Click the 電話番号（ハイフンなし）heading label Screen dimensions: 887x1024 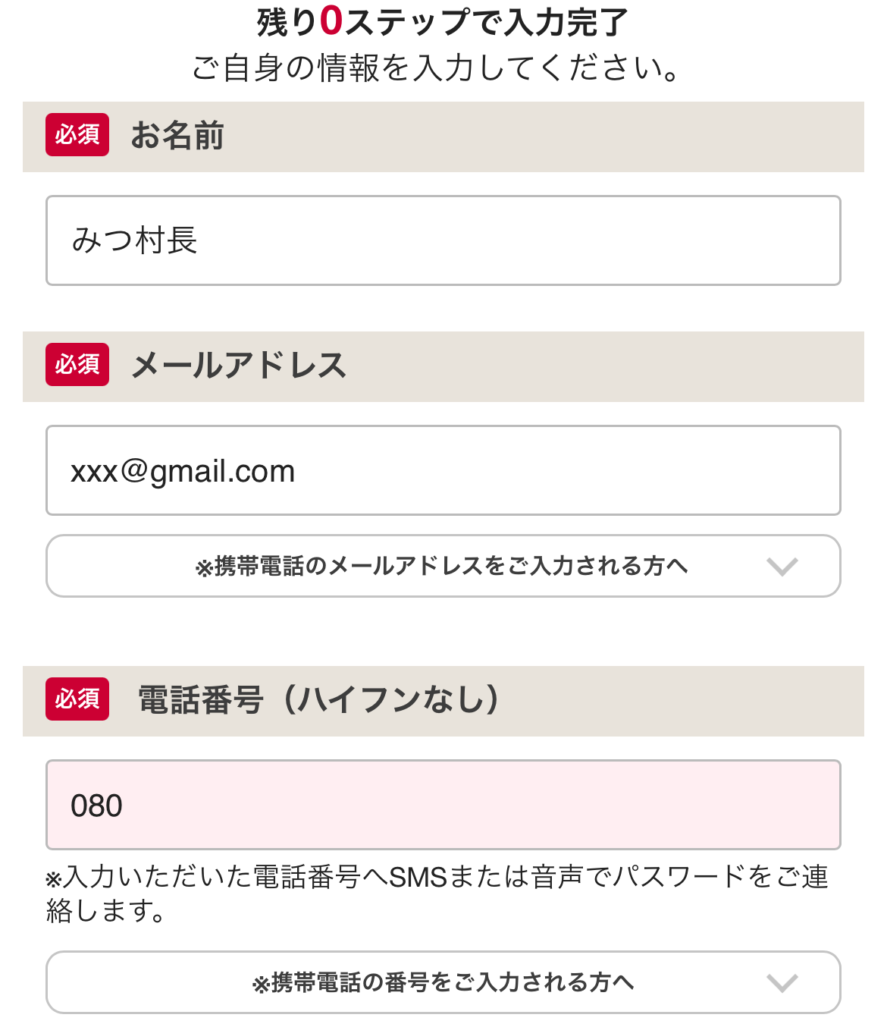318,700
